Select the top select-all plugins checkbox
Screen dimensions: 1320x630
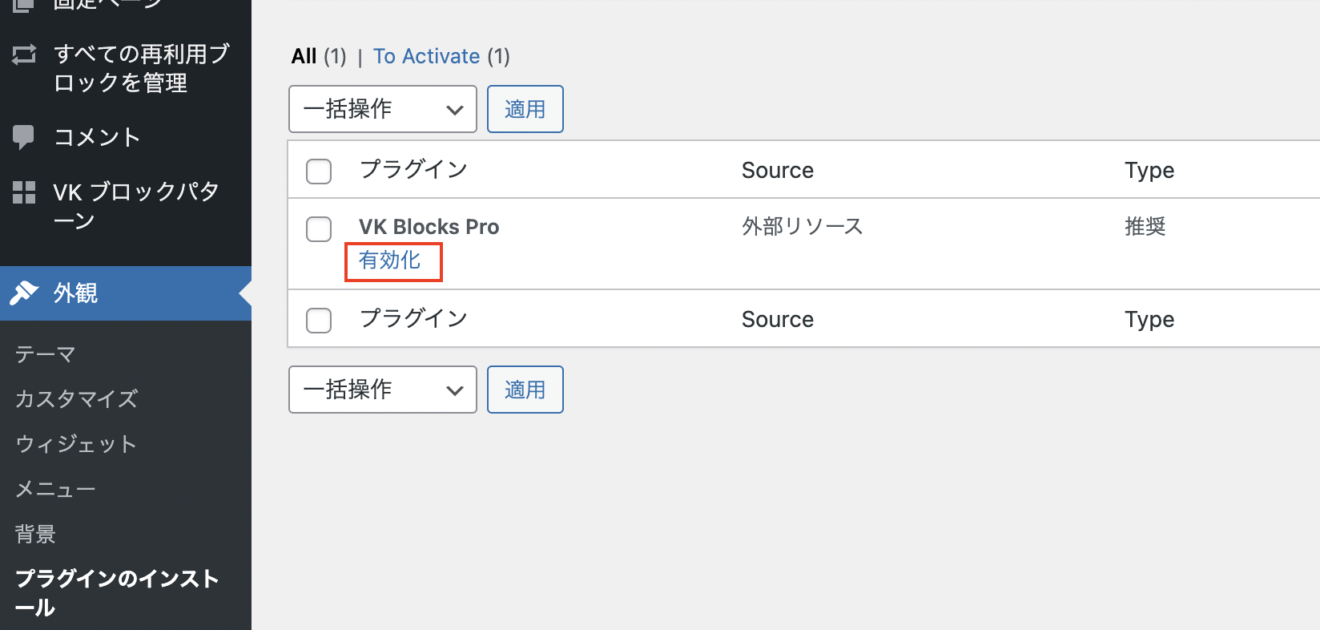pyautogui.click(x=318, y=171)
